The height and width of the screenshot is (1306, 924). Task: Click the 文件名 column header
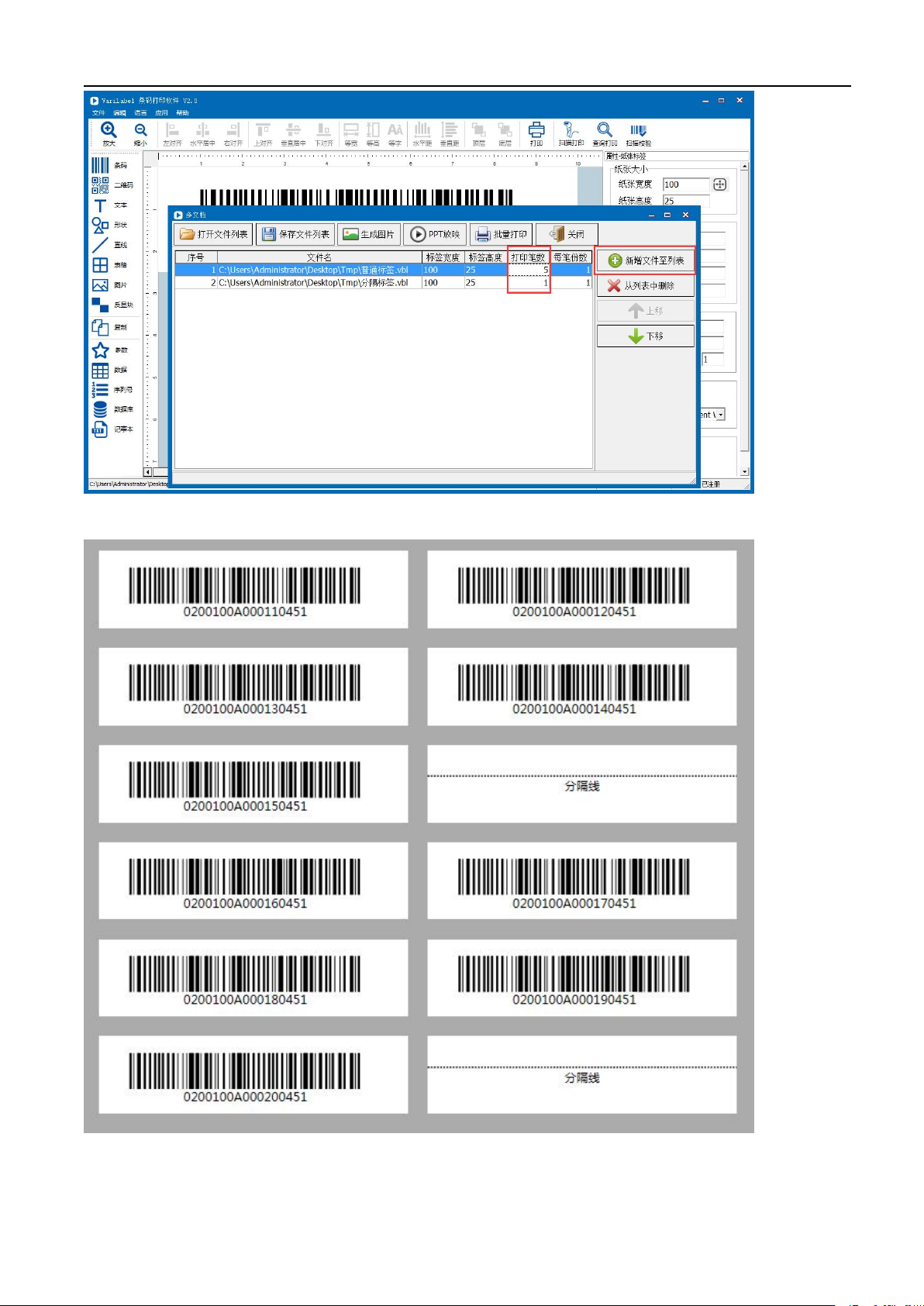point(319,257)
